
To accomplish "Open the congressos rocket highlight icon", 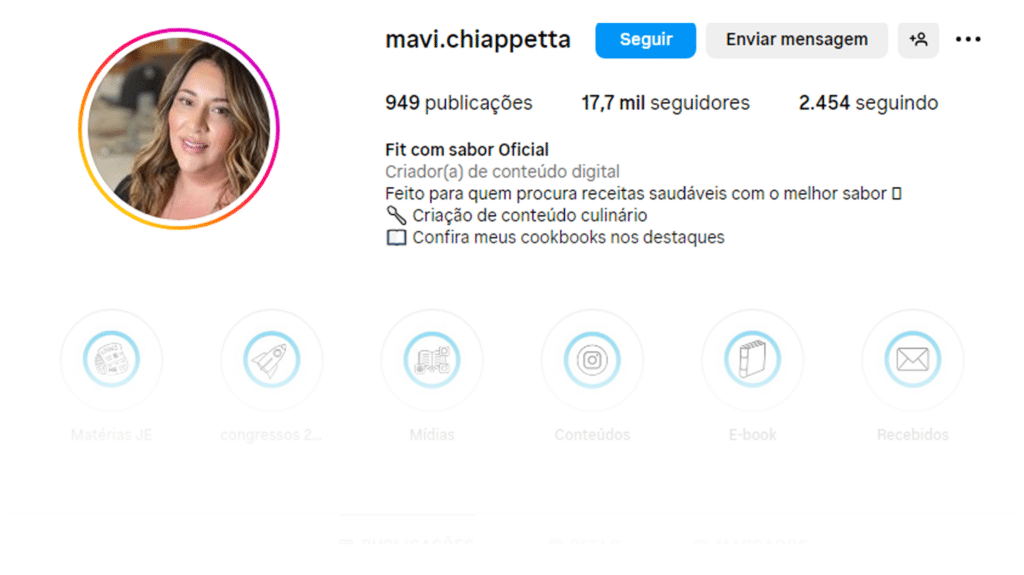I will [x=272, y=360].
